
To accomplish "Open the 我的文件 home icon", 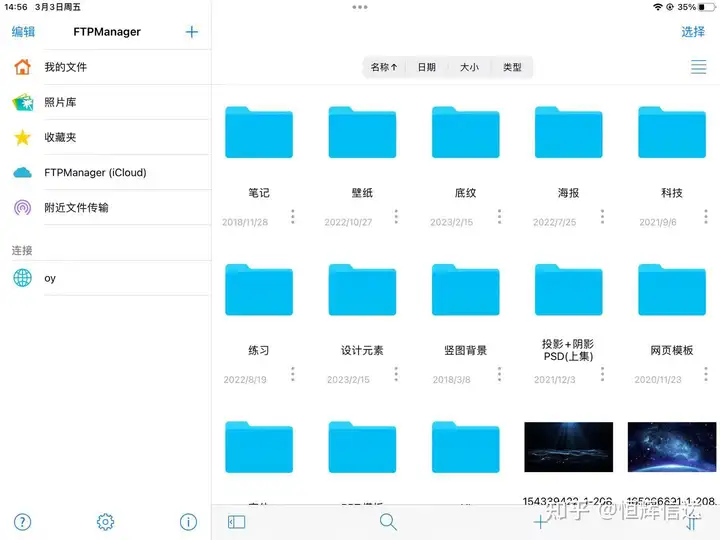I will tap(22, 67).
